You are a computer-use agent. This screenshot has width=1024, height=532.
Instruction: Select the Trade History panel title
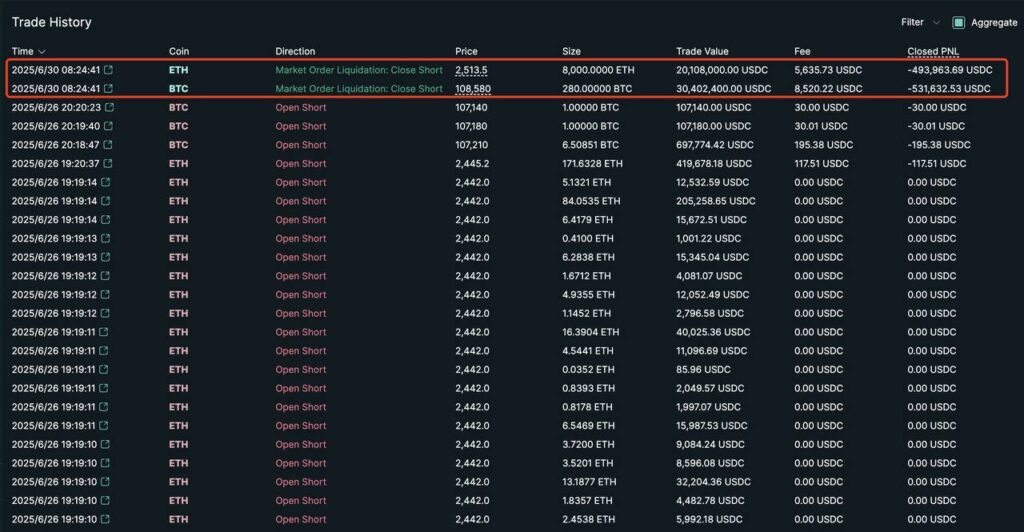click(x=51, y=22)
